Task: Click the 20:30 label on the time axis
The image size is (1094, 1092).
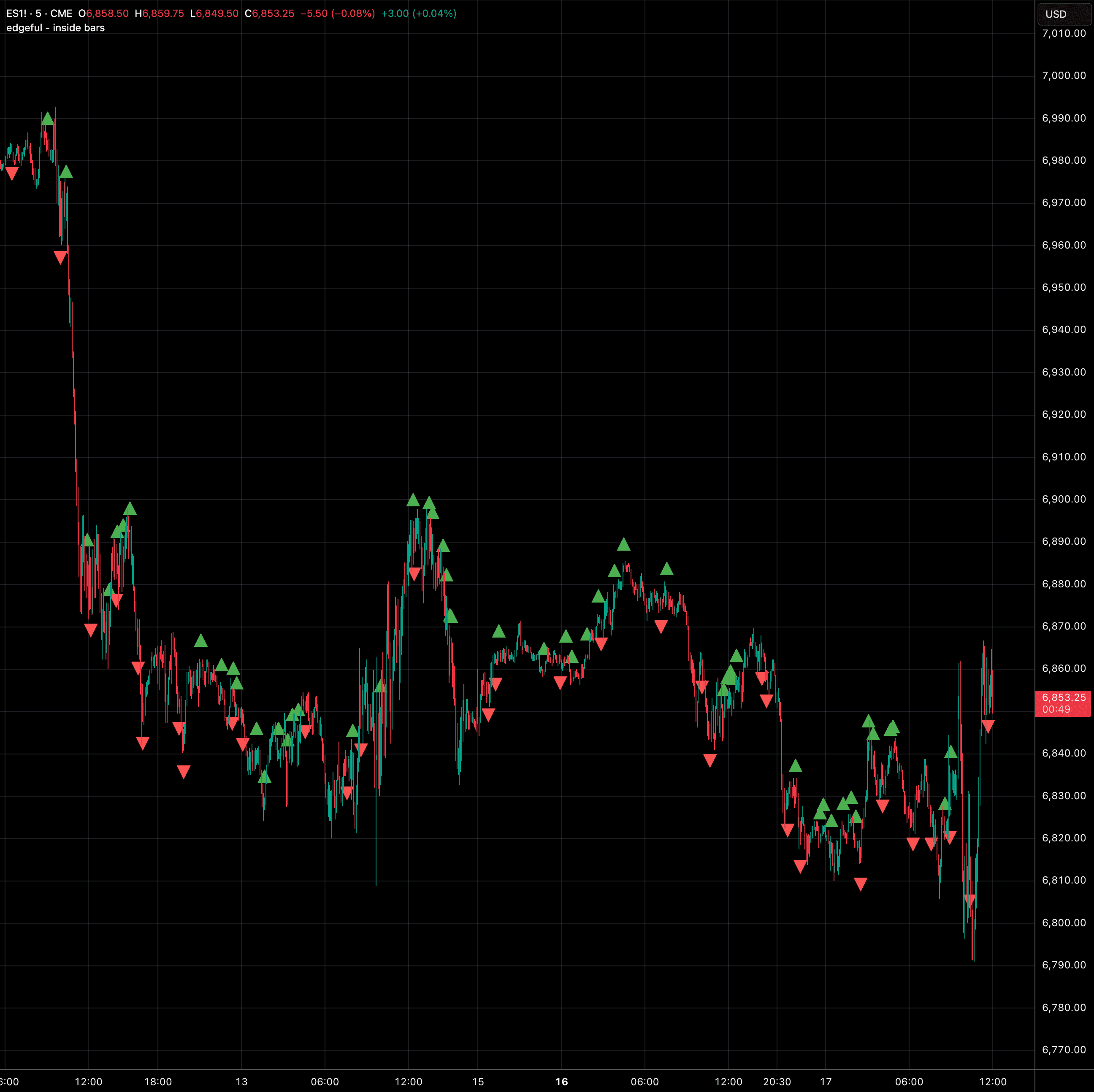Action: tap(776, 1082)
